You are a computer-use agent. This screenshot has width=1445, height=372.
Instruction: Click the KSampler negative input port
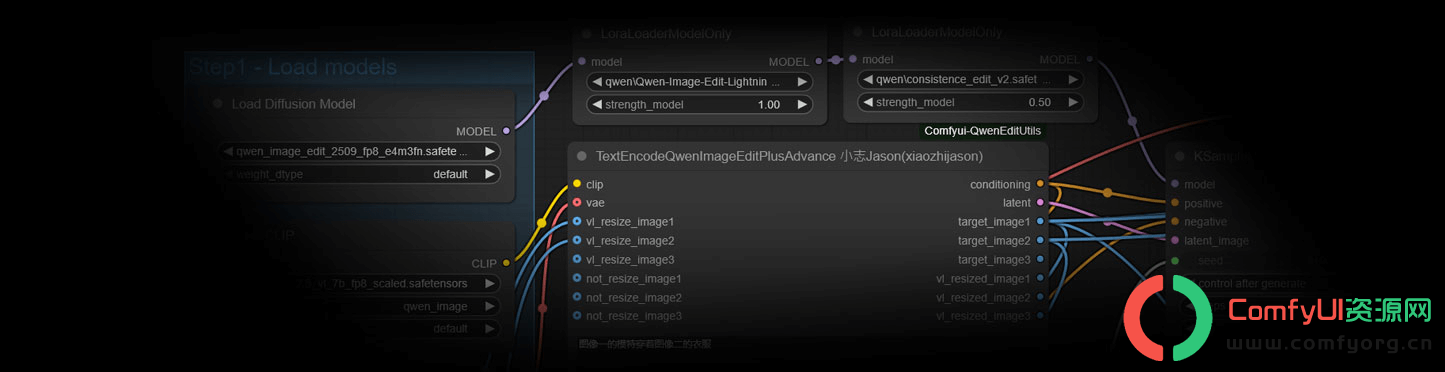[x=1175, y=221]
